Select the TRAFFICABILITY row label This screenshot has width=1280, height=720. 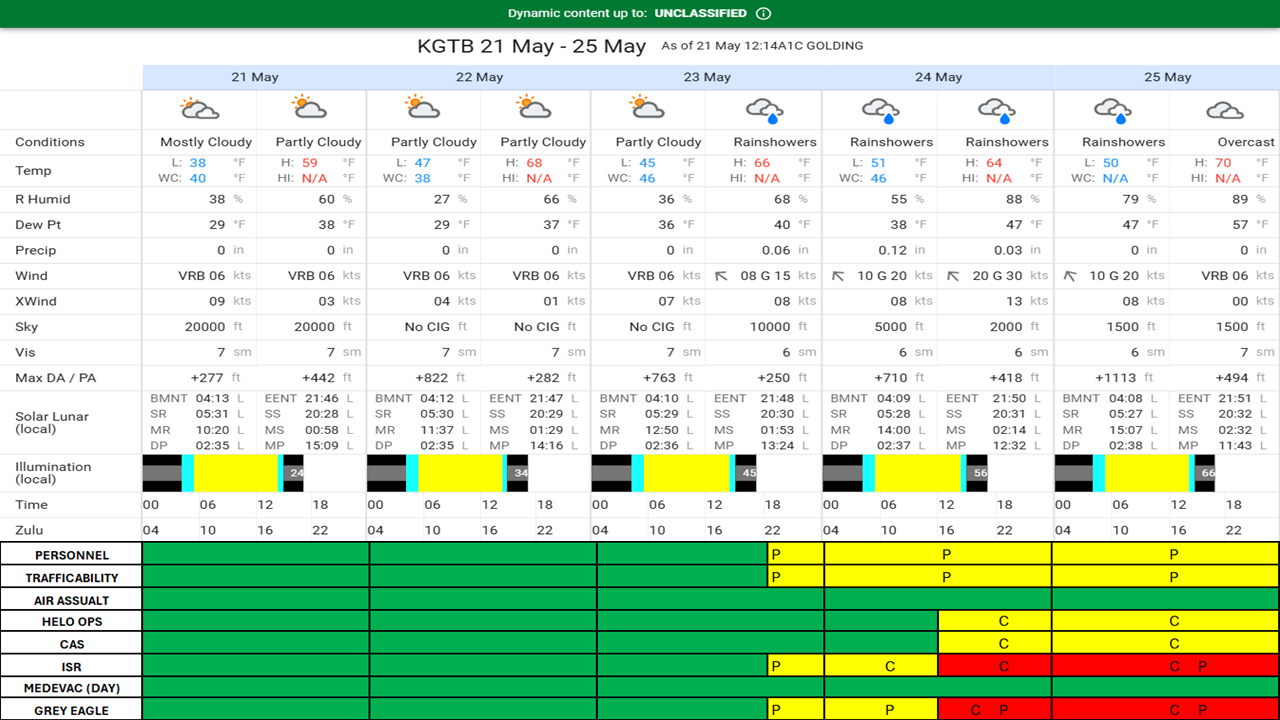tap(72, 578)
